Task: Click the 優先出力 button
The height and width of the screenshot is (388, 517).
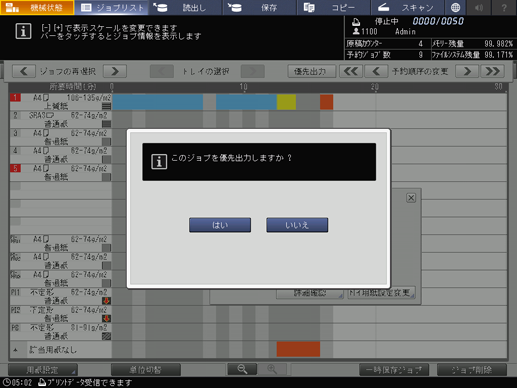Action: coord(312,71)
